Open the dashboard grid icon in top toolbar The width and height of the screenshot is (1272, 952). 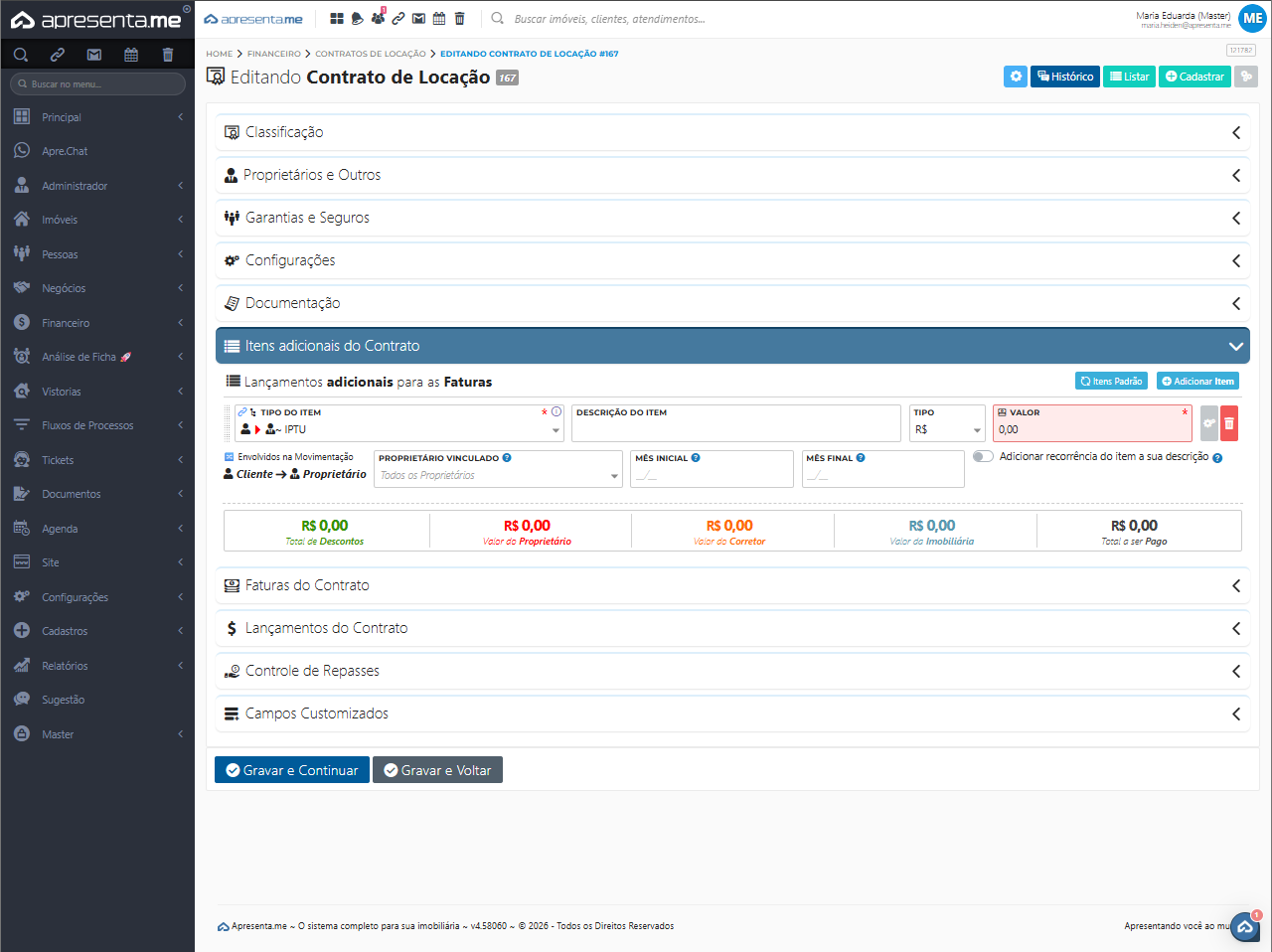(337, 19)
